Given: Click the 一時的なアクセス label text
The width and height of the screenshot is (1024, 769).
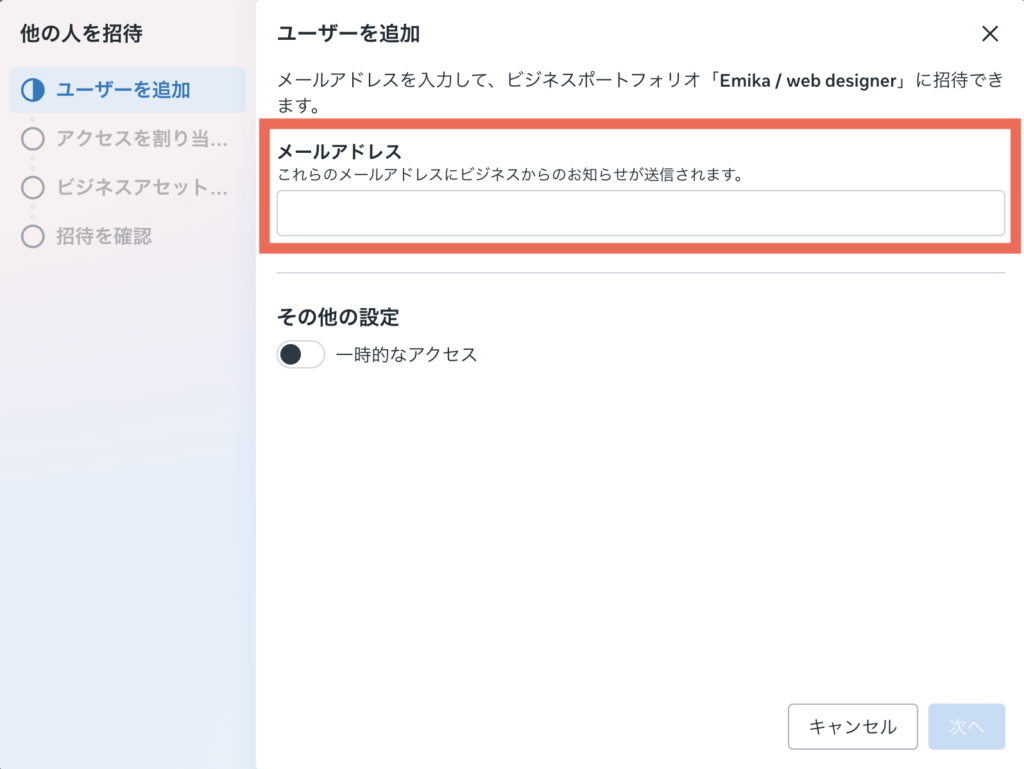Looking at the screenshot, I should [x=407, y=354].
